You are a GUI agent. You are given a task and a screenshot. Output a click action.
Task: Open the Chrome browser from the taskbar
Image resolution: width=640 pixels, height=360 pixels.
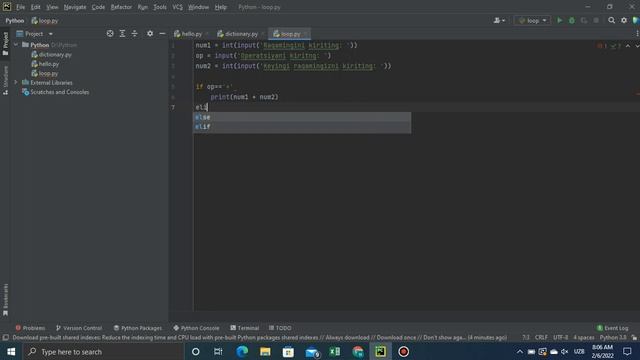click(358, 351)
